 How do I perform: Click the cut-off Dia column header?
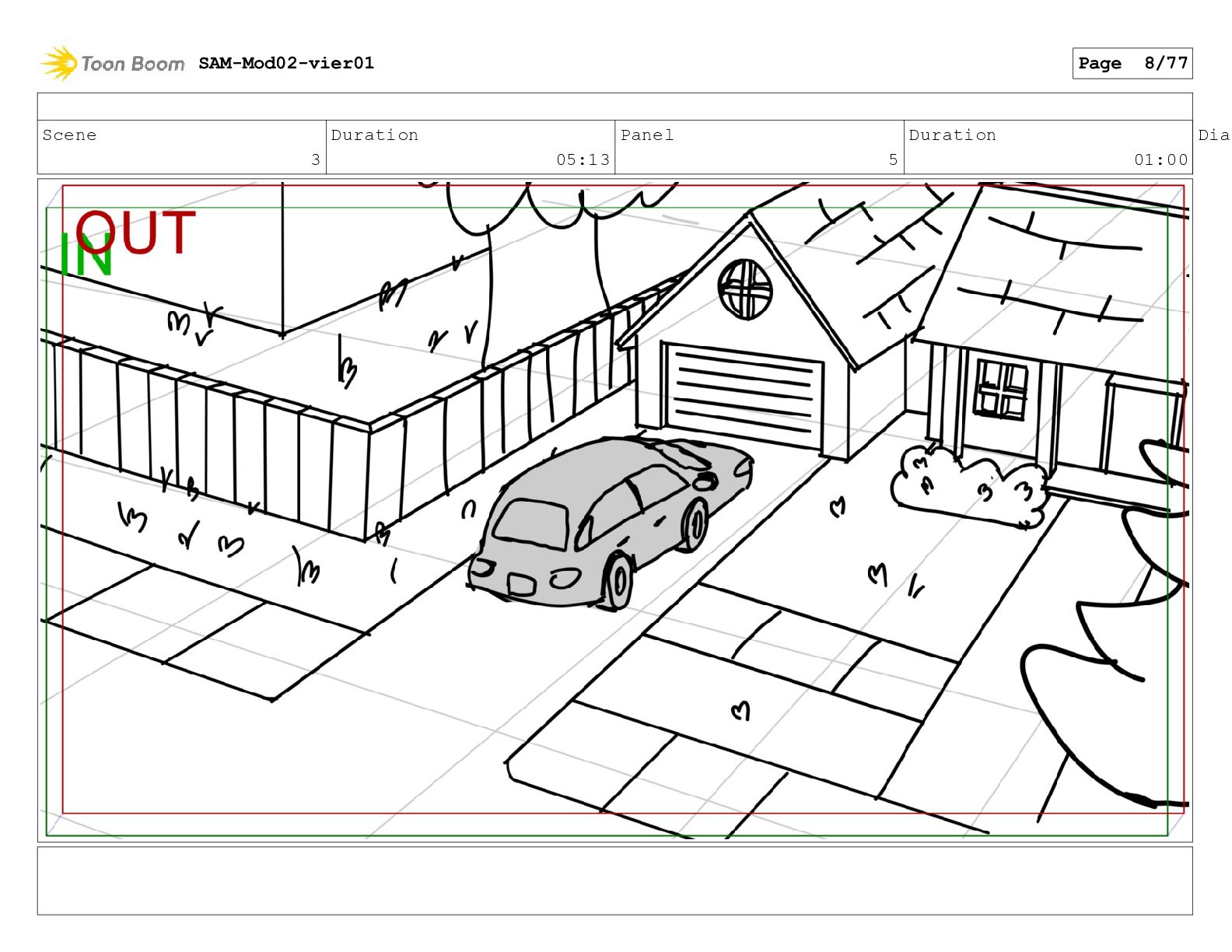1213,135
